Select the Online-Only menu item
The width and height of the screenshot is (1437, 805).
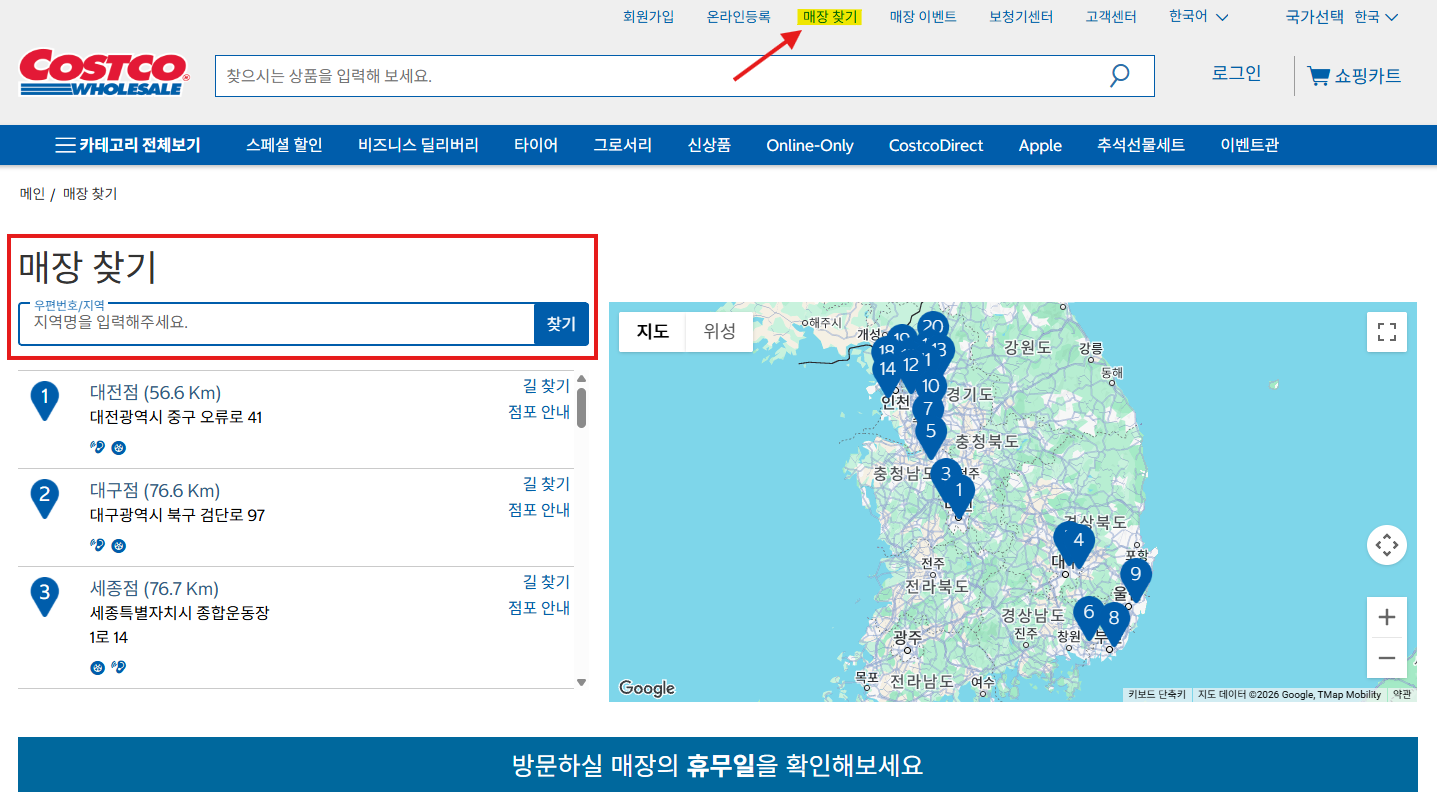(810, 145)
